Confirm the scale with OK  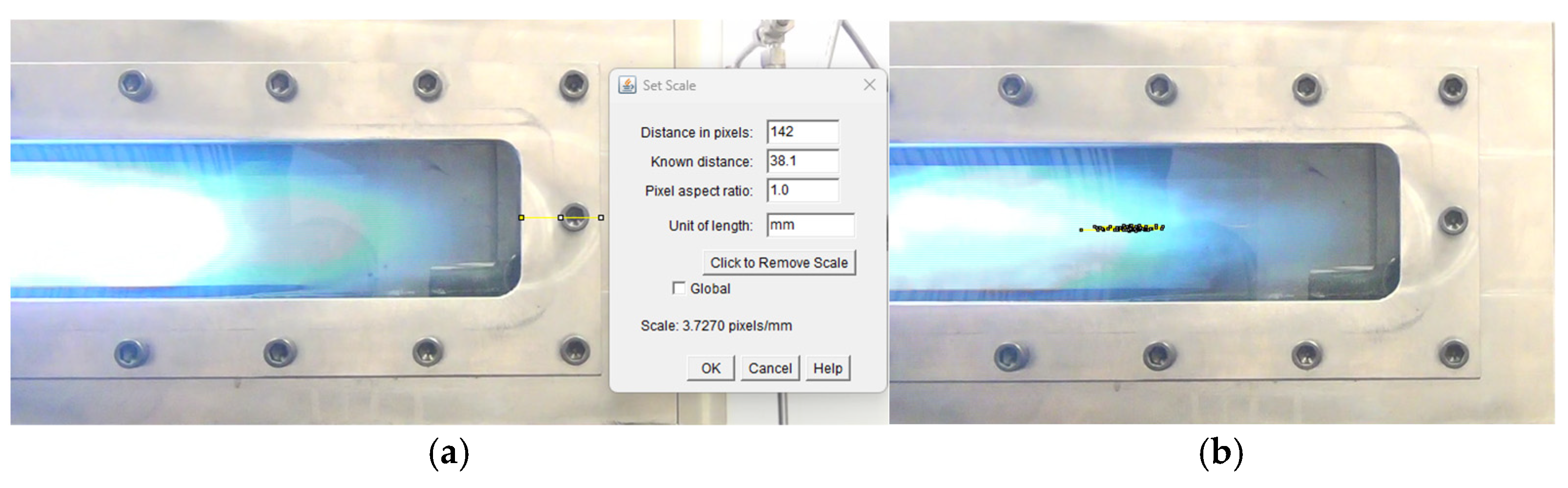pyautogui.click(x=710, y=368)
